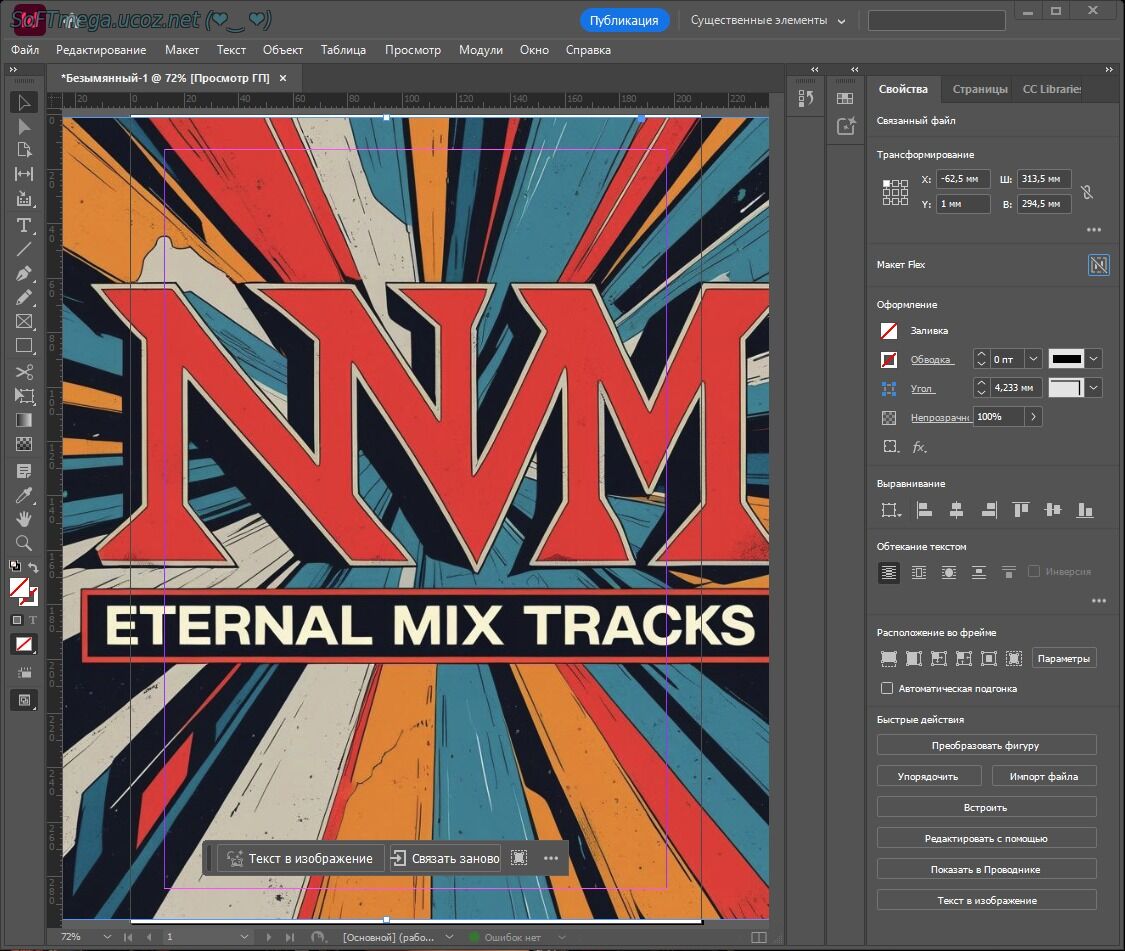Select the Direct Selection arrow tool
The height and width of the screenshot is (951, 1125).
click(x=24, y=127)
